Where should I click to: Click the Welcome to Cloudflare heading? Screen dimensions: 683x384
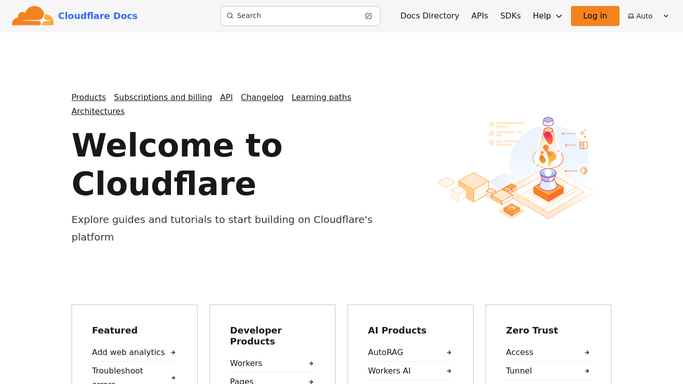coord(177,165)
